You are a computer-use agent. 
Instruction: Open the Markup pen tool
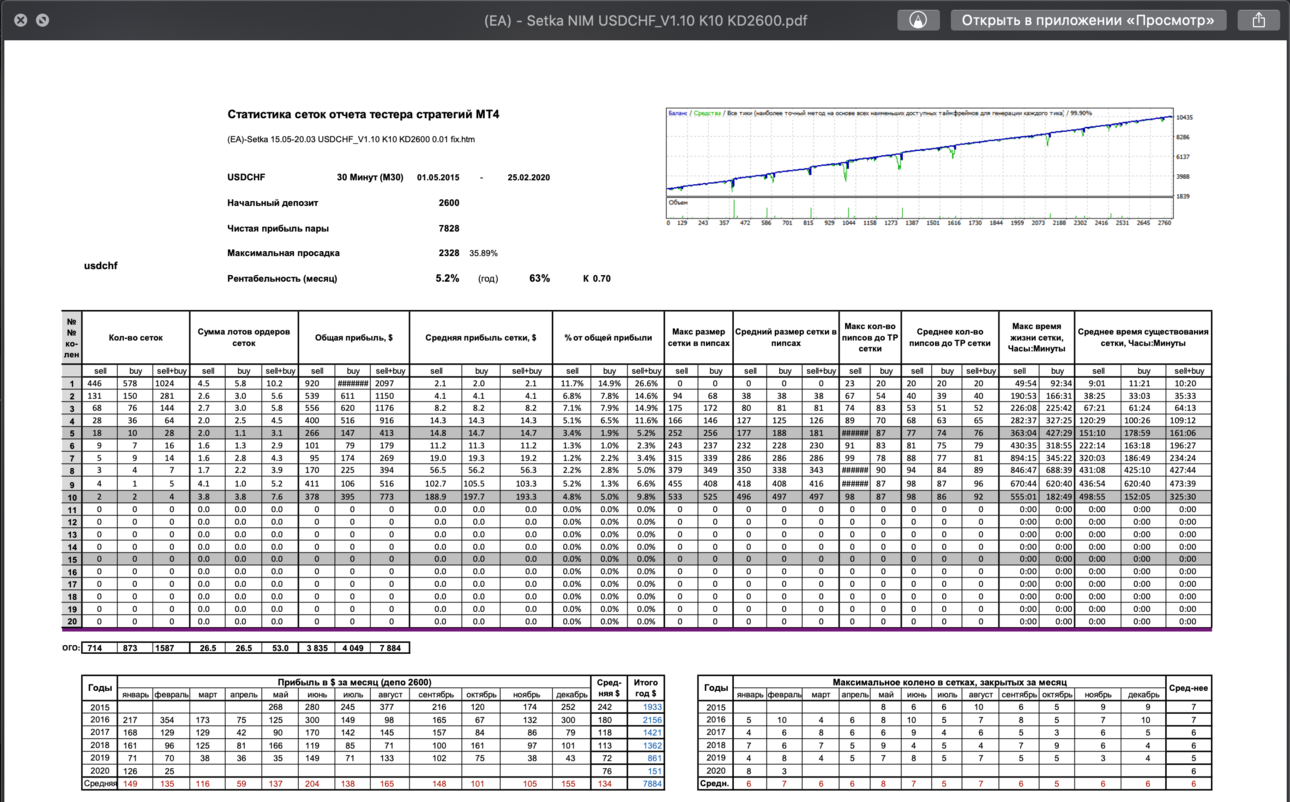pyautogui.click(x=918, y=20)
